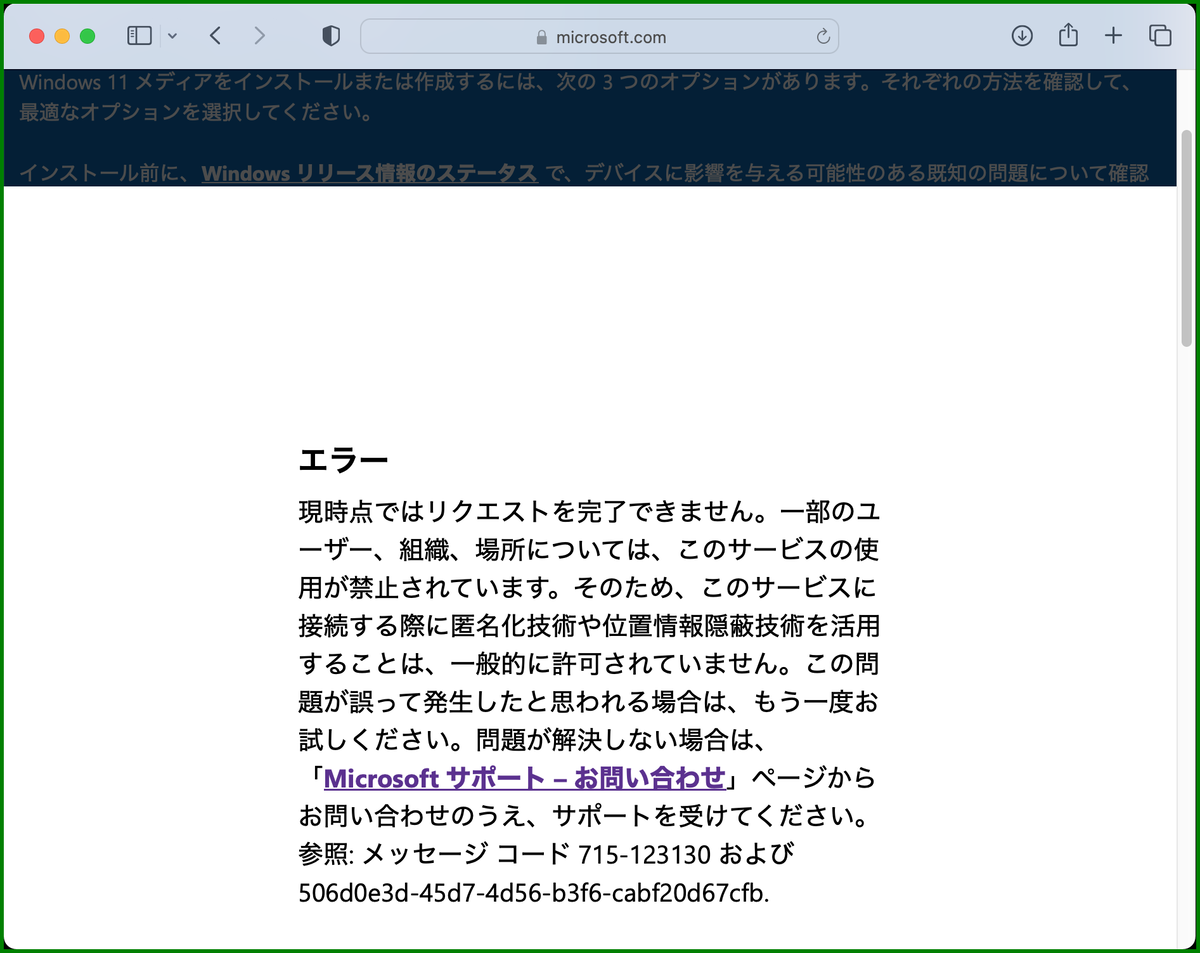Reload the page with the refresh icon

(823, 37)
